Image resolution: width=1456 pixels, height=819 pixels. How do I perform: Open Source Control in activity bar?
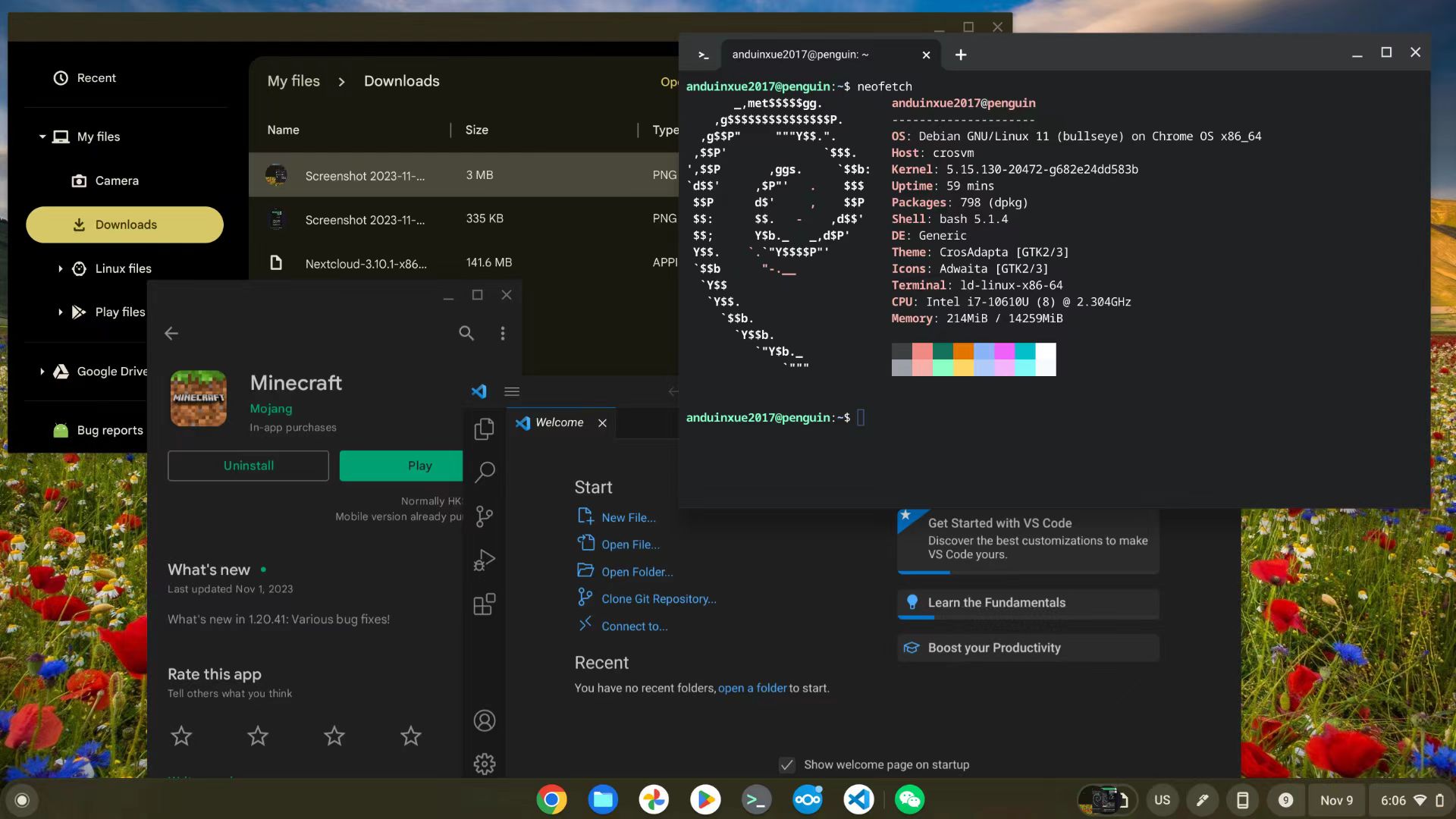484,516
